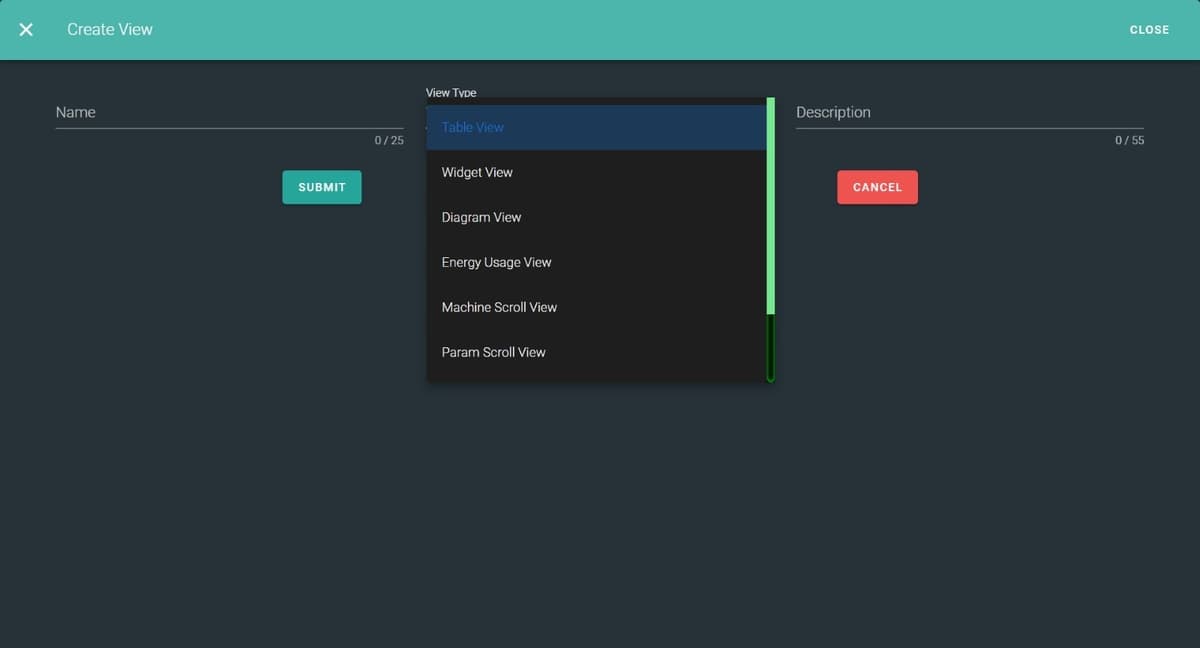The height and width of the screenshot is (648, 1200).
Task: Click the 0 / 55 description character counter
Action: coord(1129,141)
